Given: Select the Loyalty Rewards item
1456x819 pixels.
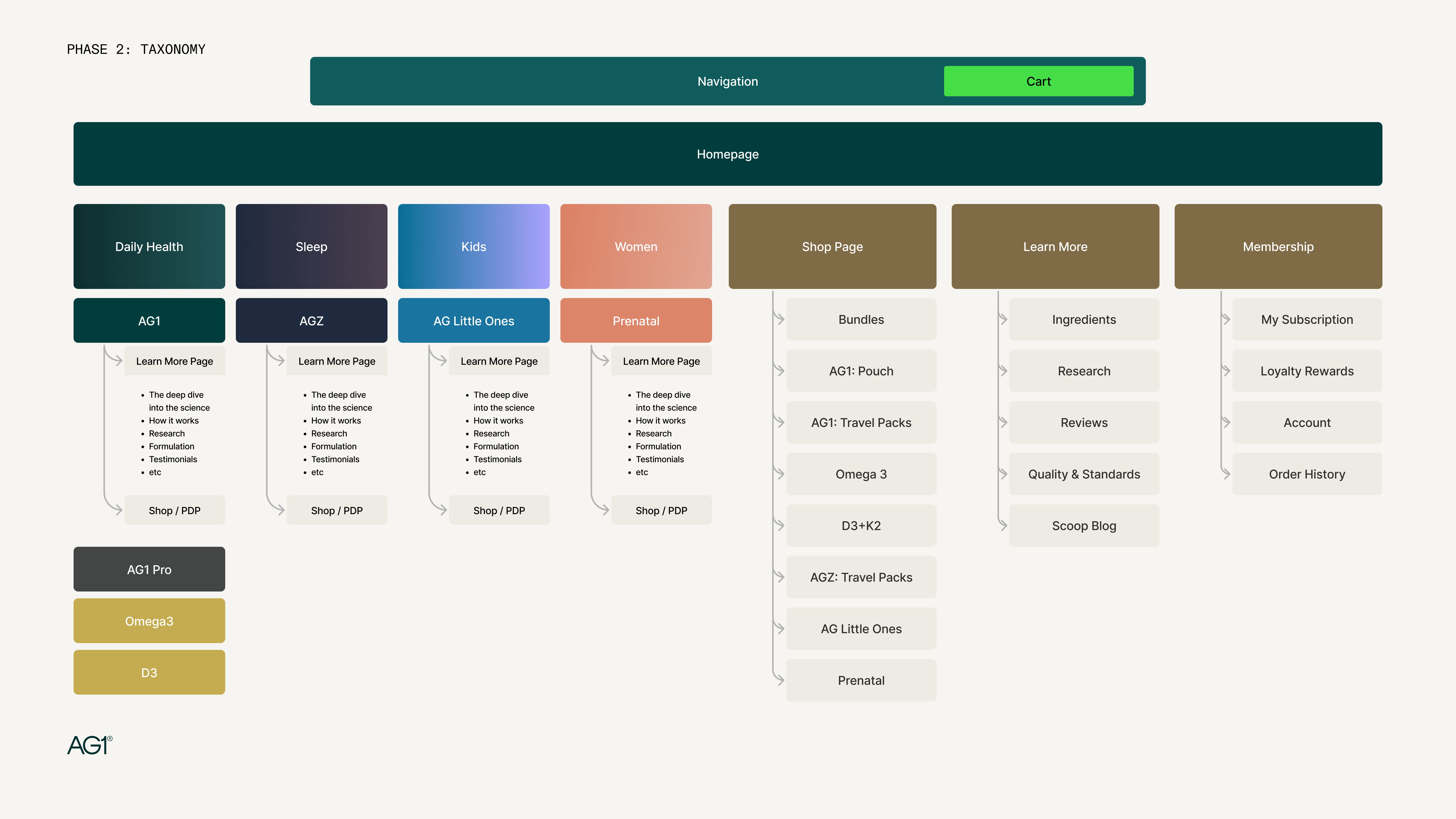Looking at the screenshot, I should coord(1307,371).
